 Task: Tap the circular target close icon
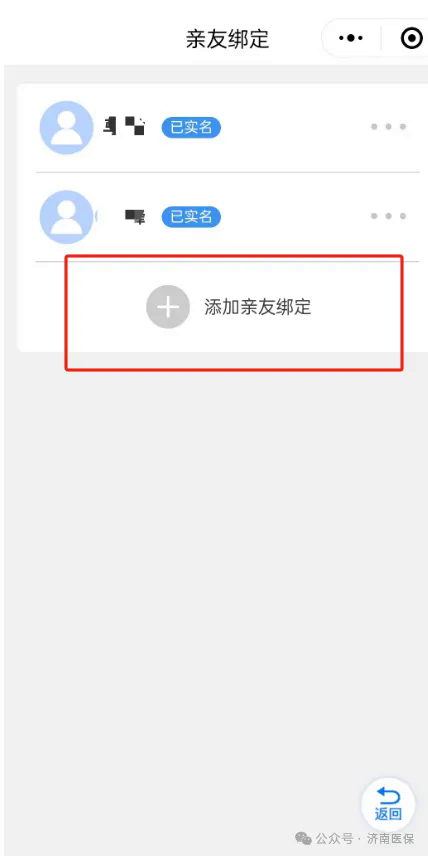click(411, 38)
